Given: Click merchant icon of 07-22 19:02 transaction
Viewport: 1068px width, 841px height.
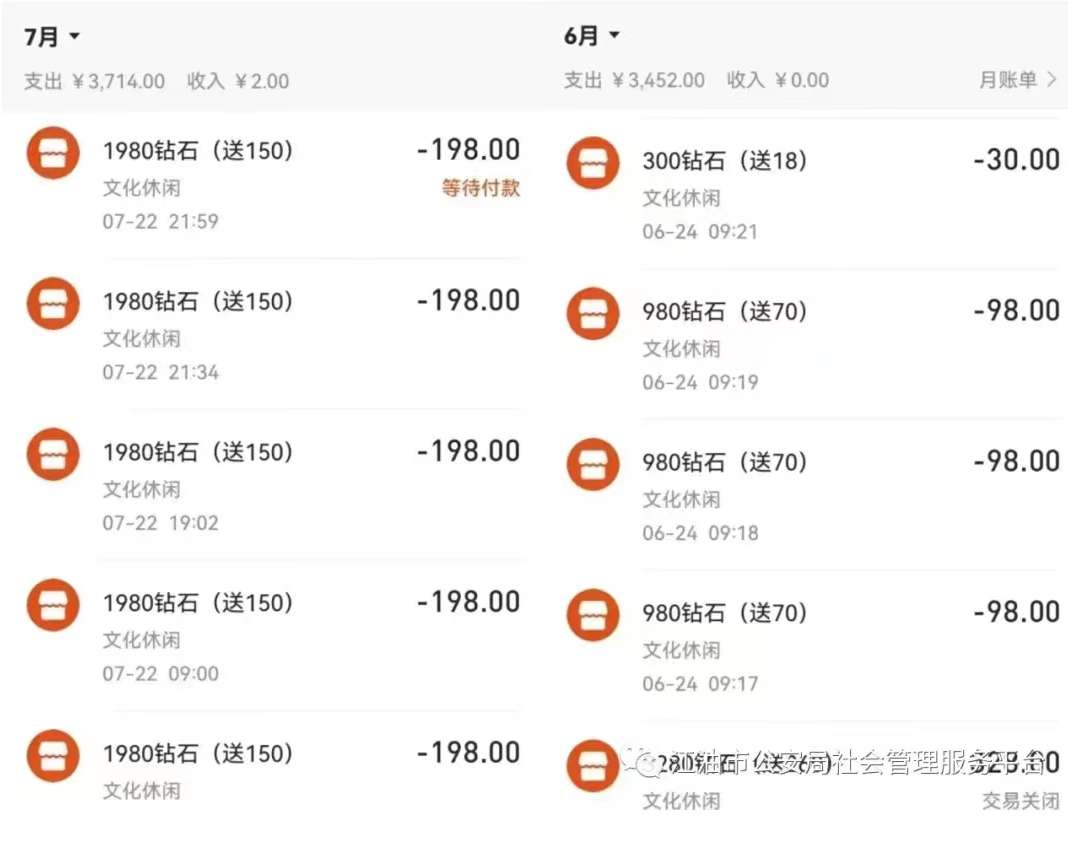Looking at the screenshot, I should pos(53,455).
